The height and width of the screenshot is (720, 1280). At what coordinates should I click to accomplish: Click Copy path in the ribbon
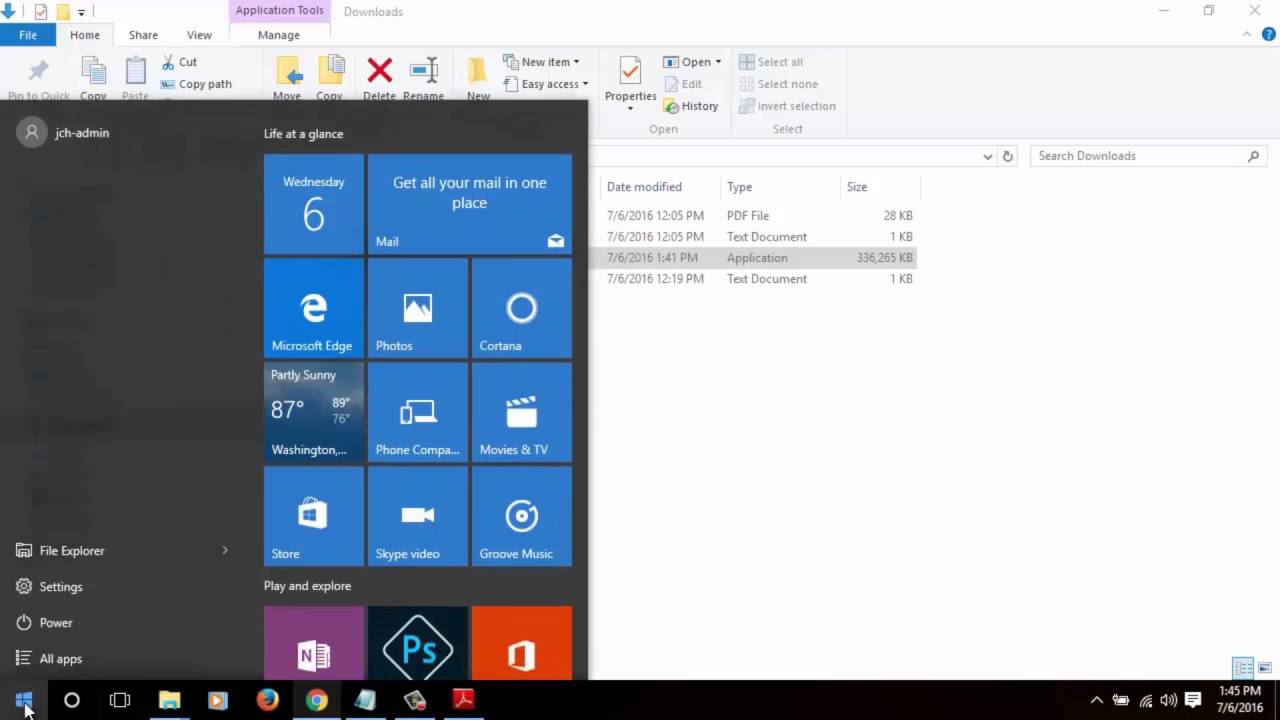196,84
